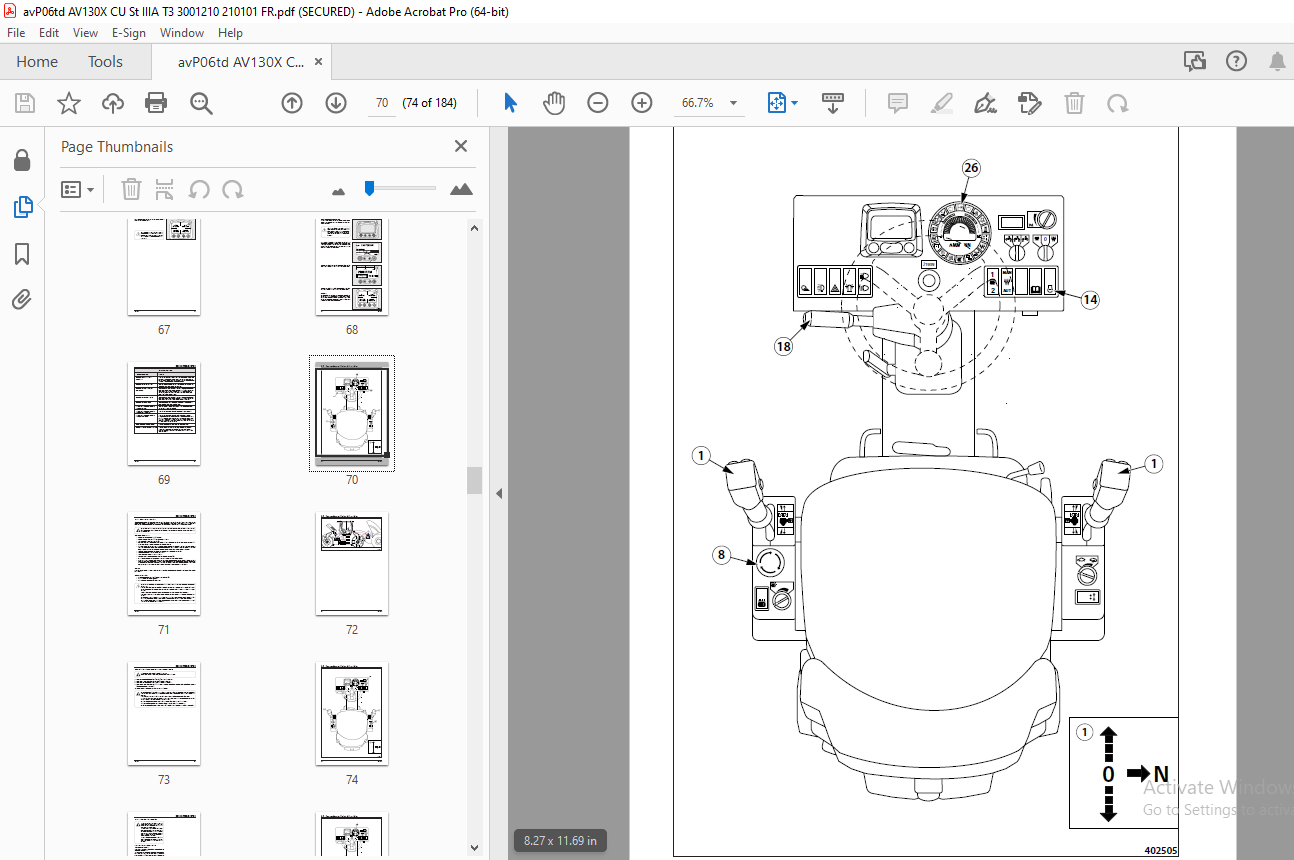1294x860 pixels.
Task: Open the Help menu
Action: [x=230, y=33]
